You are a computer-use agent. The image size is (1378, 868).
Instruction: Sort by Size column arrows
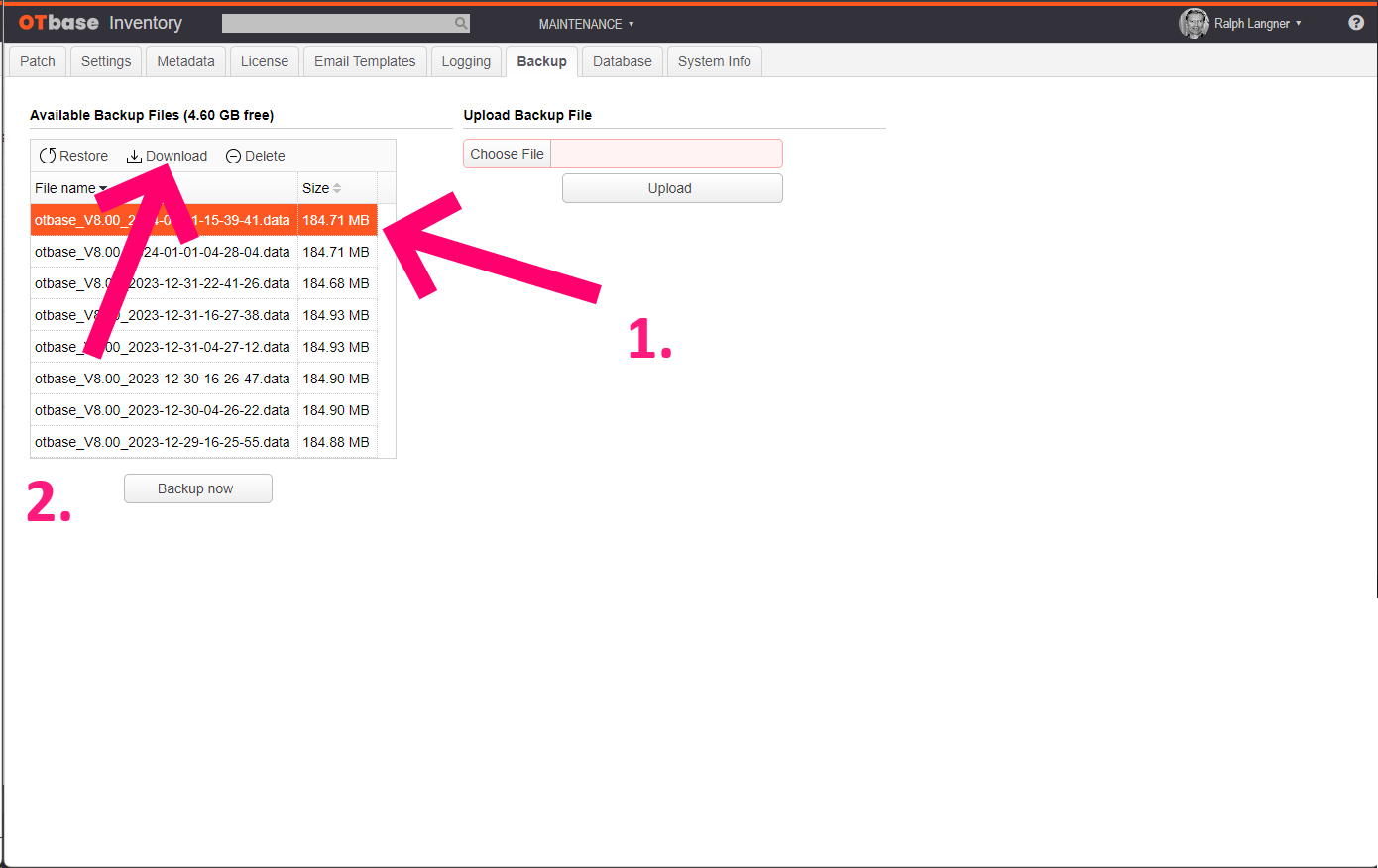tap(337, 188)
